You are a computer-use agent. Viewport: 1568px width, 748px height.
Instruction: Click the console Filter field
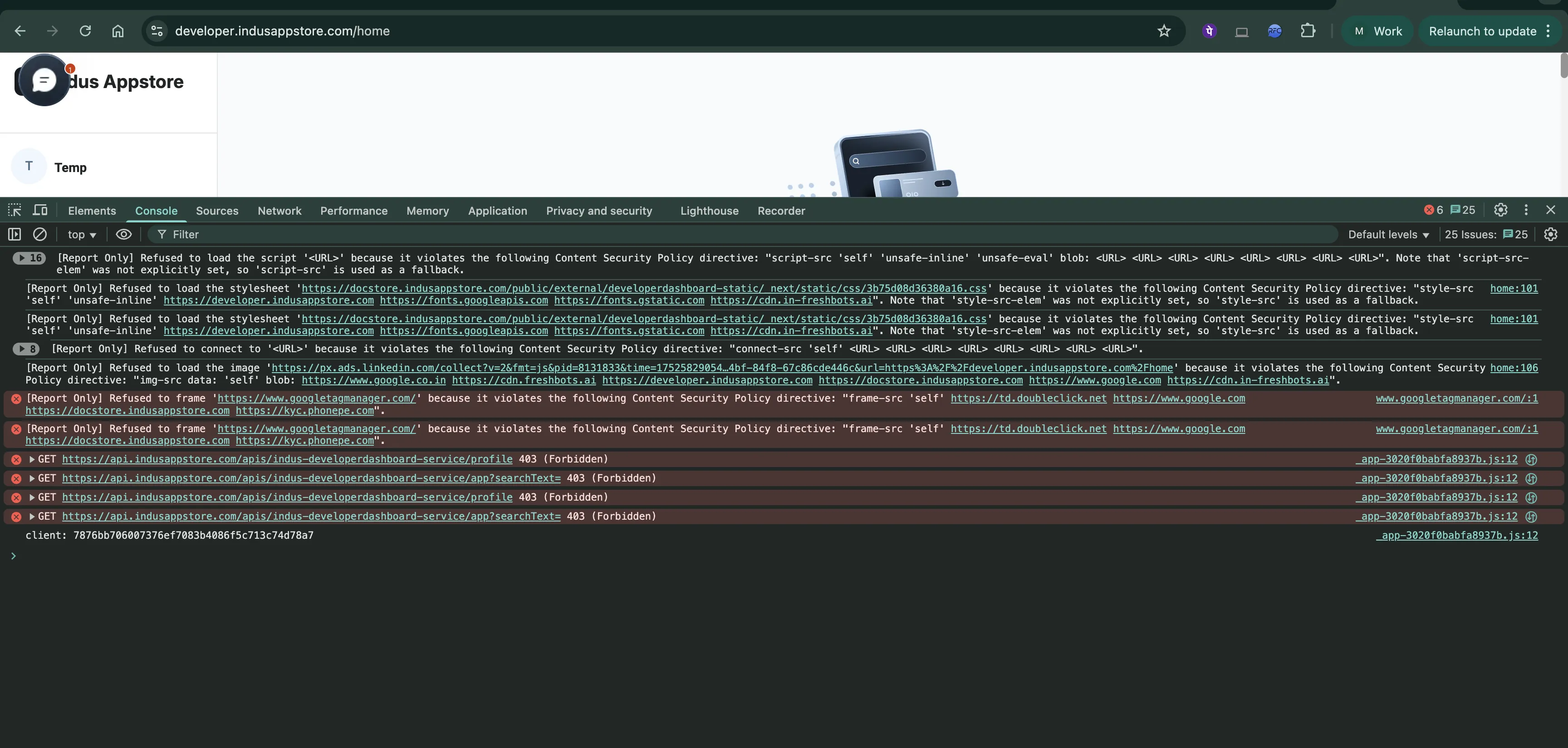743,235
